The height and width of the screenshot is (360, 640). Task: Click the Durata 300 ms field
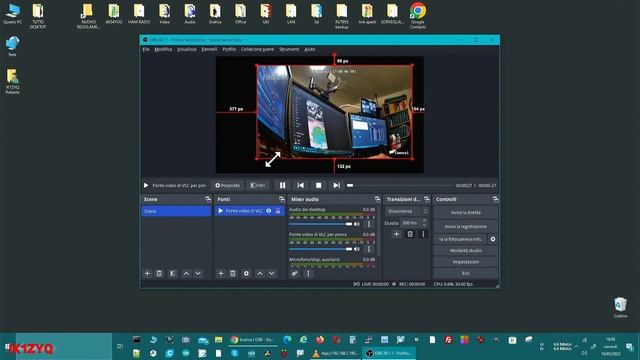click(x=410, y=223)
